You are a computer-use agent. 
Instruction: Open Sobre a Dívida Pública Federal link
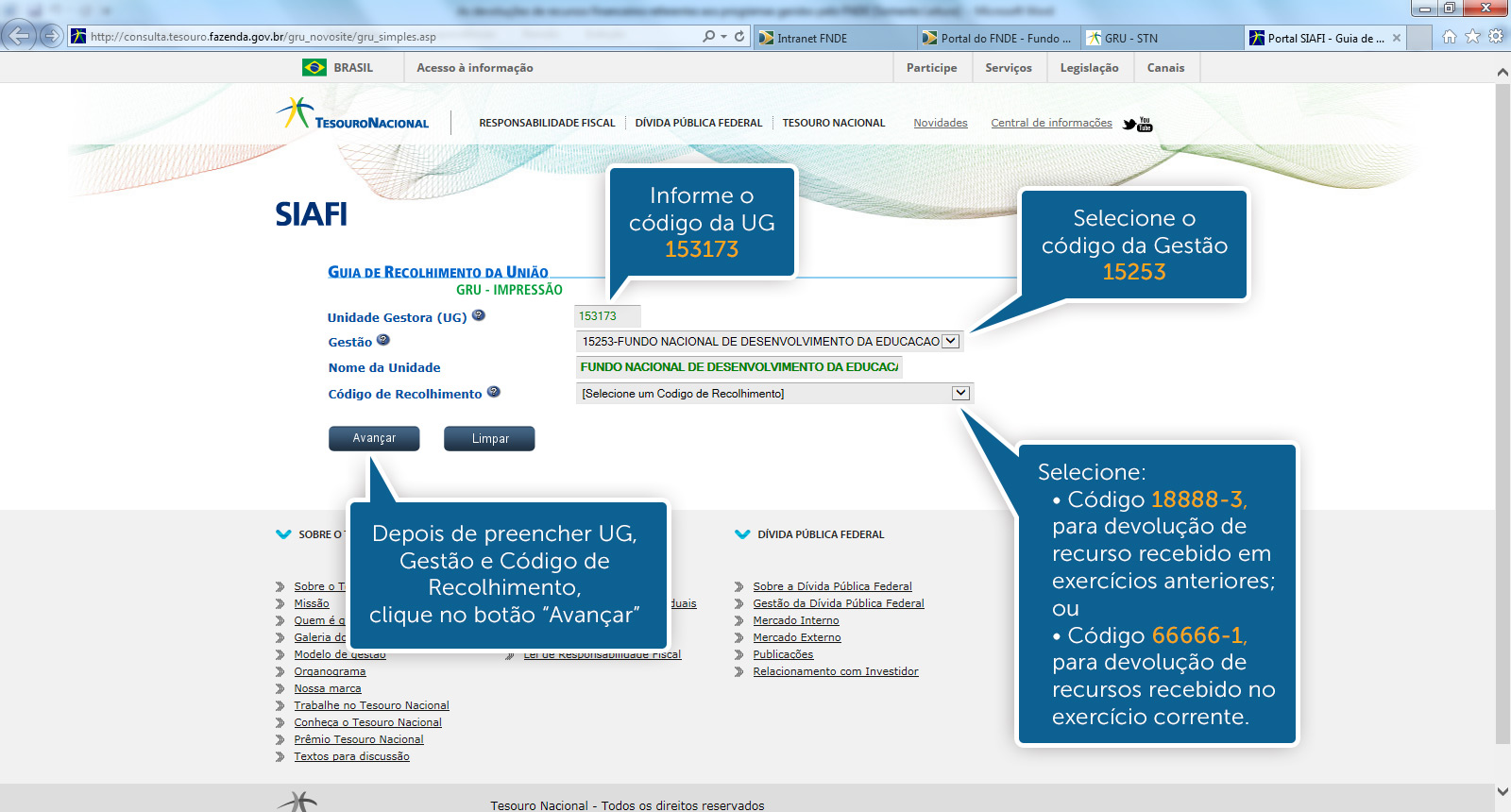(x=832, y=586)
